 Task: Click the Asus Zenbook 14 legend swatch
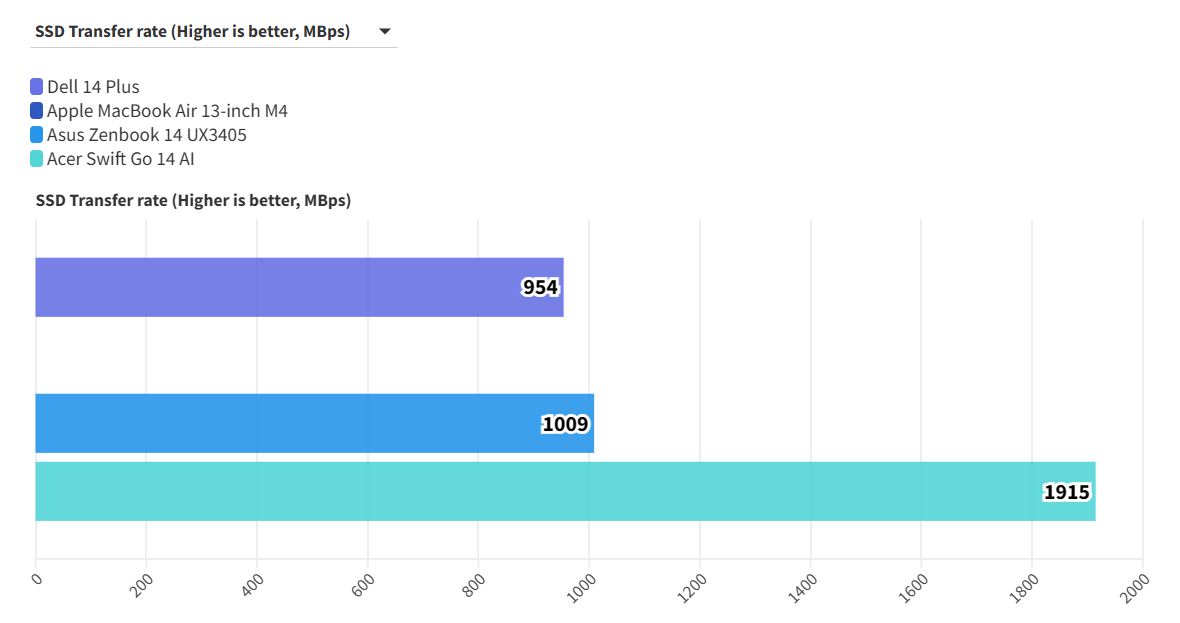pyautogui.click(x=37, y=135)
